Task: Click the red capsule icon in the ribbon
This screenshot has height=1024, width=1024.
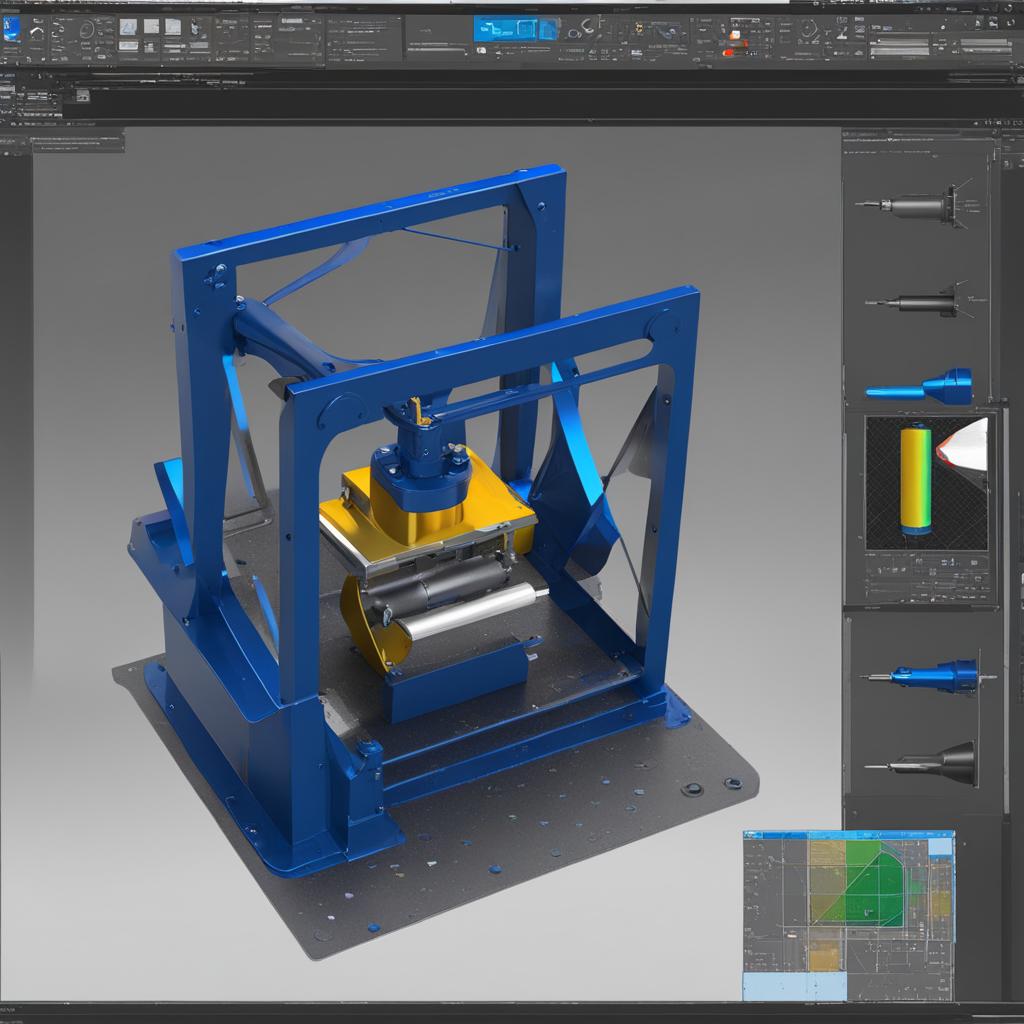Action: [x=728, y=53]
